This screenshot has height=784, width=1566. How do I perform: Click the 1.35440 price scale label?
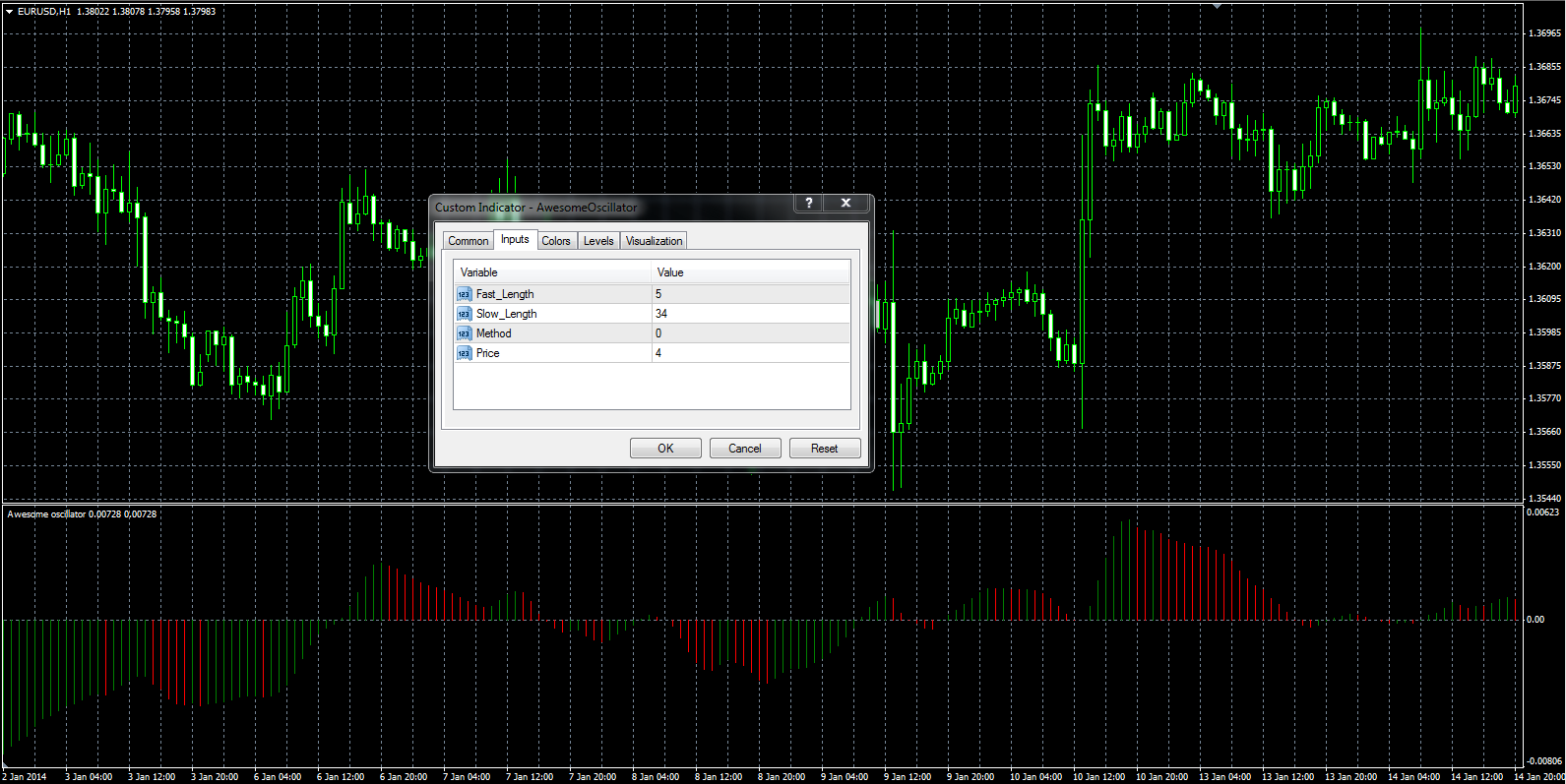tap(1544, 499)
